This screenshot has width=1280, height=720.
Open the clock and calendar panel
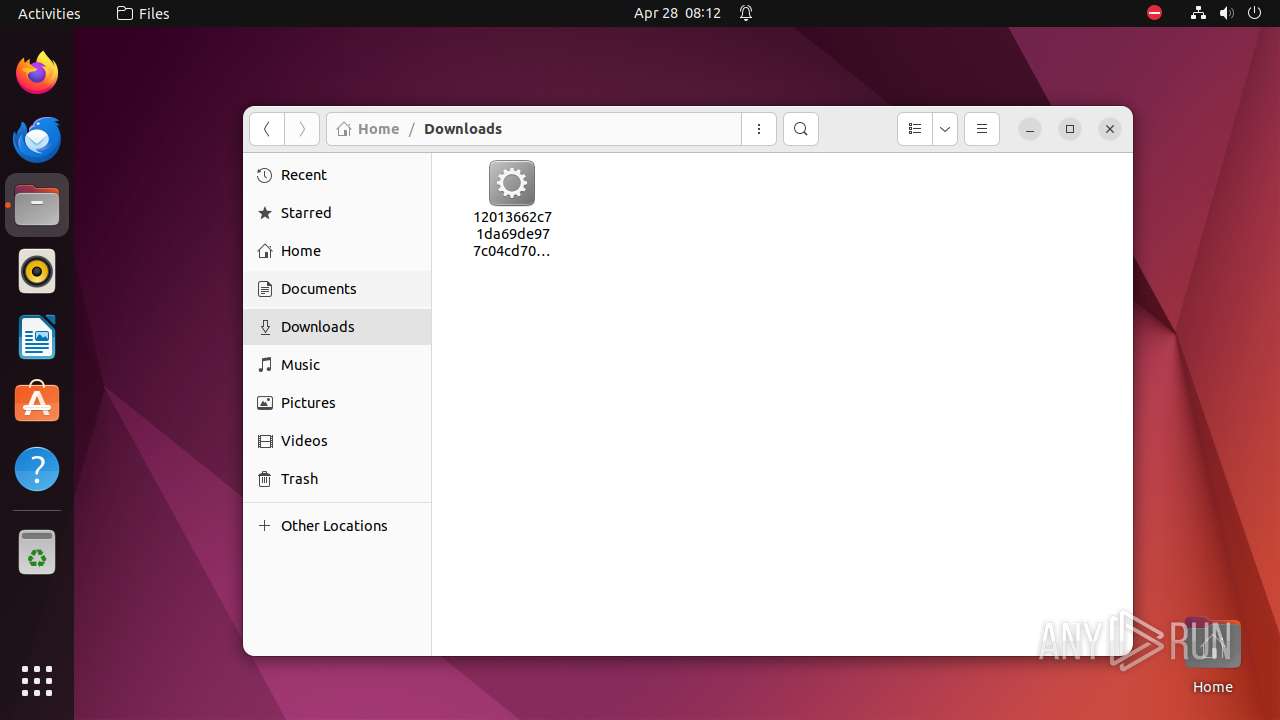pos(677,13)
